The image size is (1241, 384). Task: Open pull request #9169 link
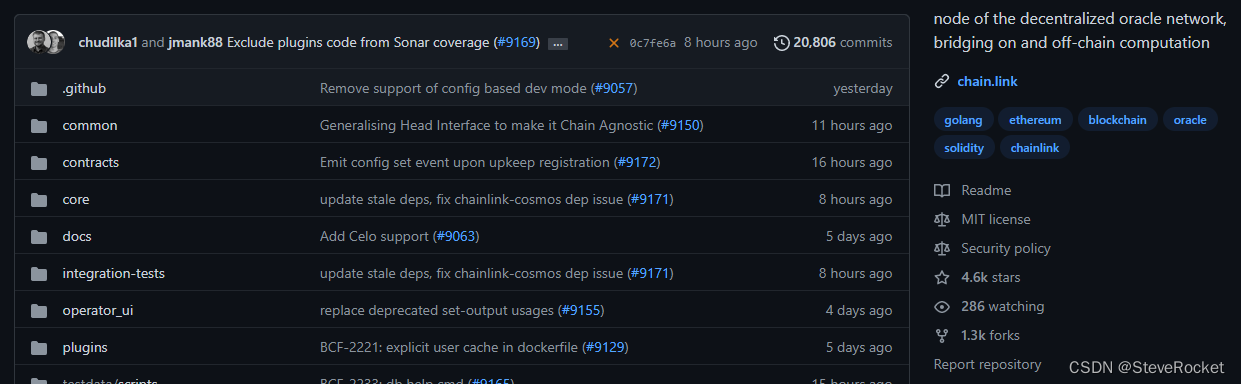coord(517,42)
